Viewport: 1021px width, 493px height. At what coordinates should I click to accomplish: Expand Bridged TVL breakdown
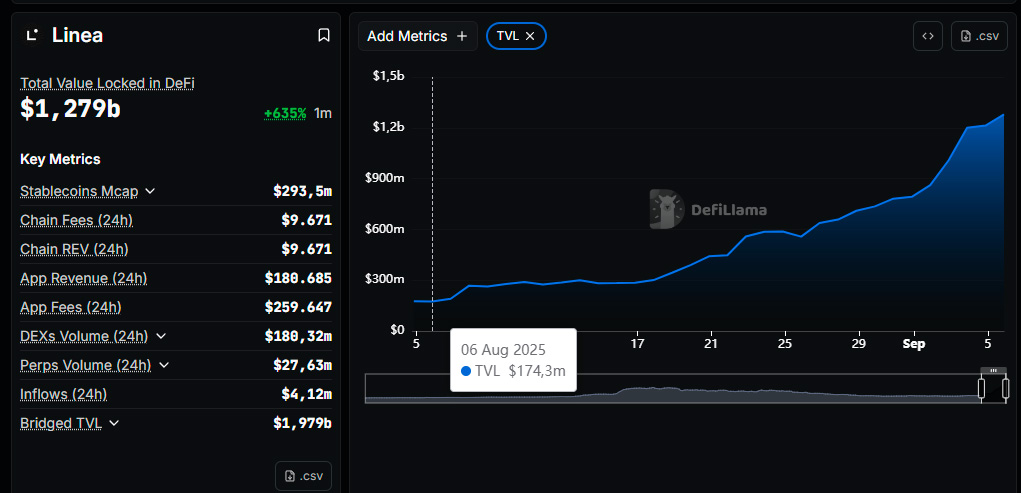click(114, 423)
